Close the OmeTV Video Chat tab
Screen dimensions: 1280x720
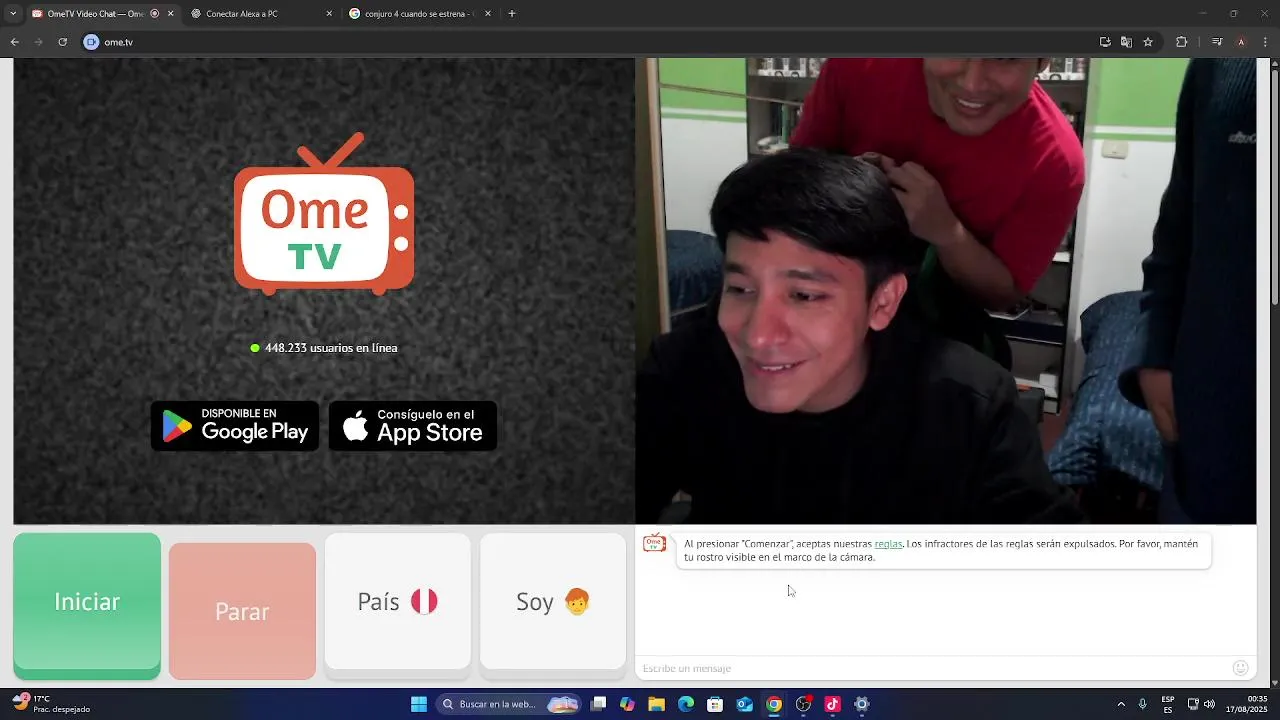(170, 14)
